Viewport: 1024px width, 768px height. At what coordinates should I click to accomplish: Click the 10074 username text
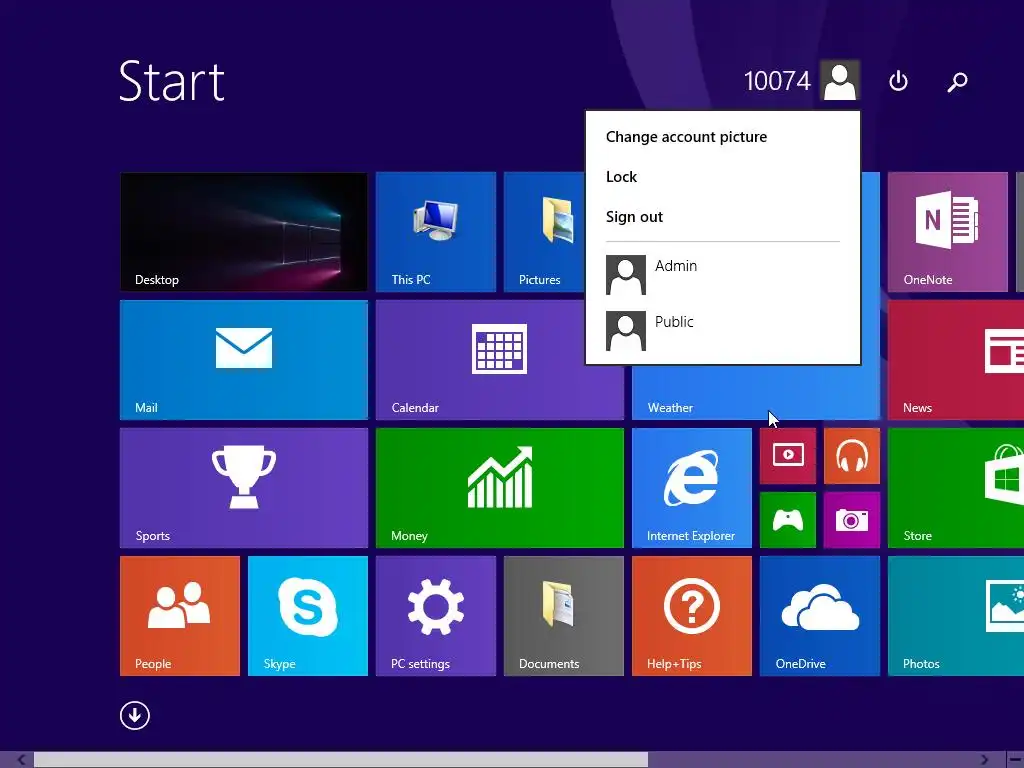pos(777,81)
